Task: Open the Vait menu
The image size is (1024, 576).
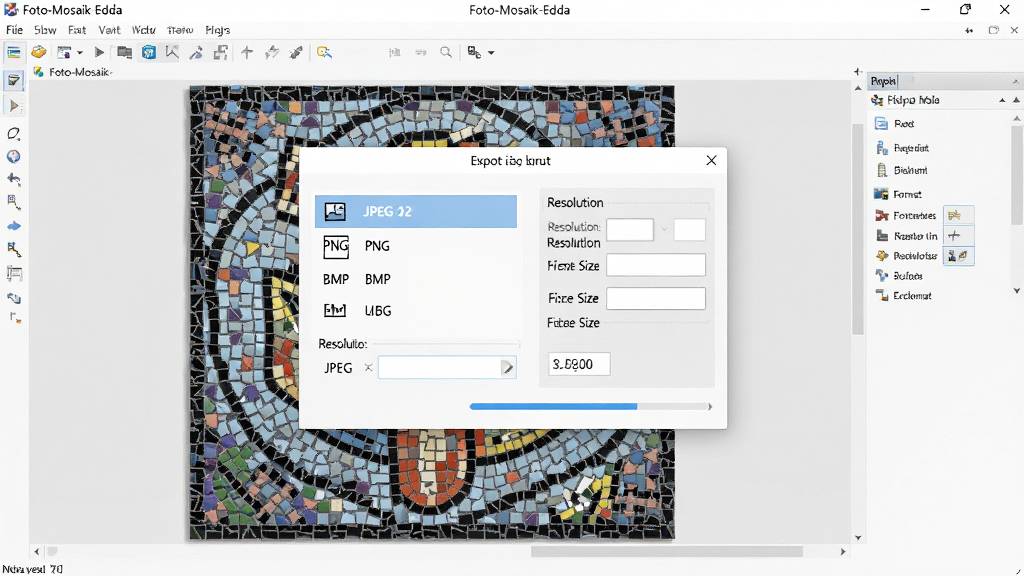Action: [109, 30]
